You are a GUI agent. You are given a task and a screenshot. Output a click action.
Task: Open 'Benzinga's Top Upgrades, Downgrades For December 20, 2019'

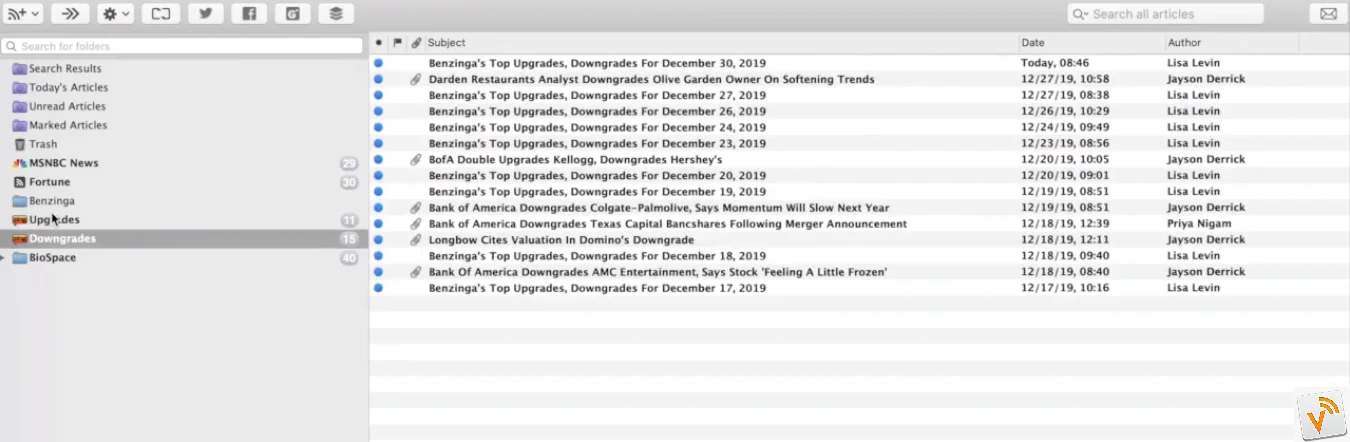[x=597, y=175]
